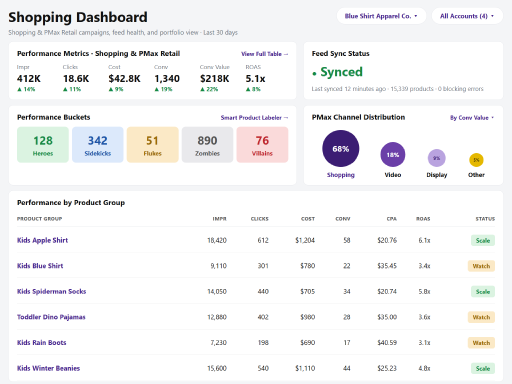
Task: Click the $780 cost cell
Action: pyautogui.click(x=307, y=266)
